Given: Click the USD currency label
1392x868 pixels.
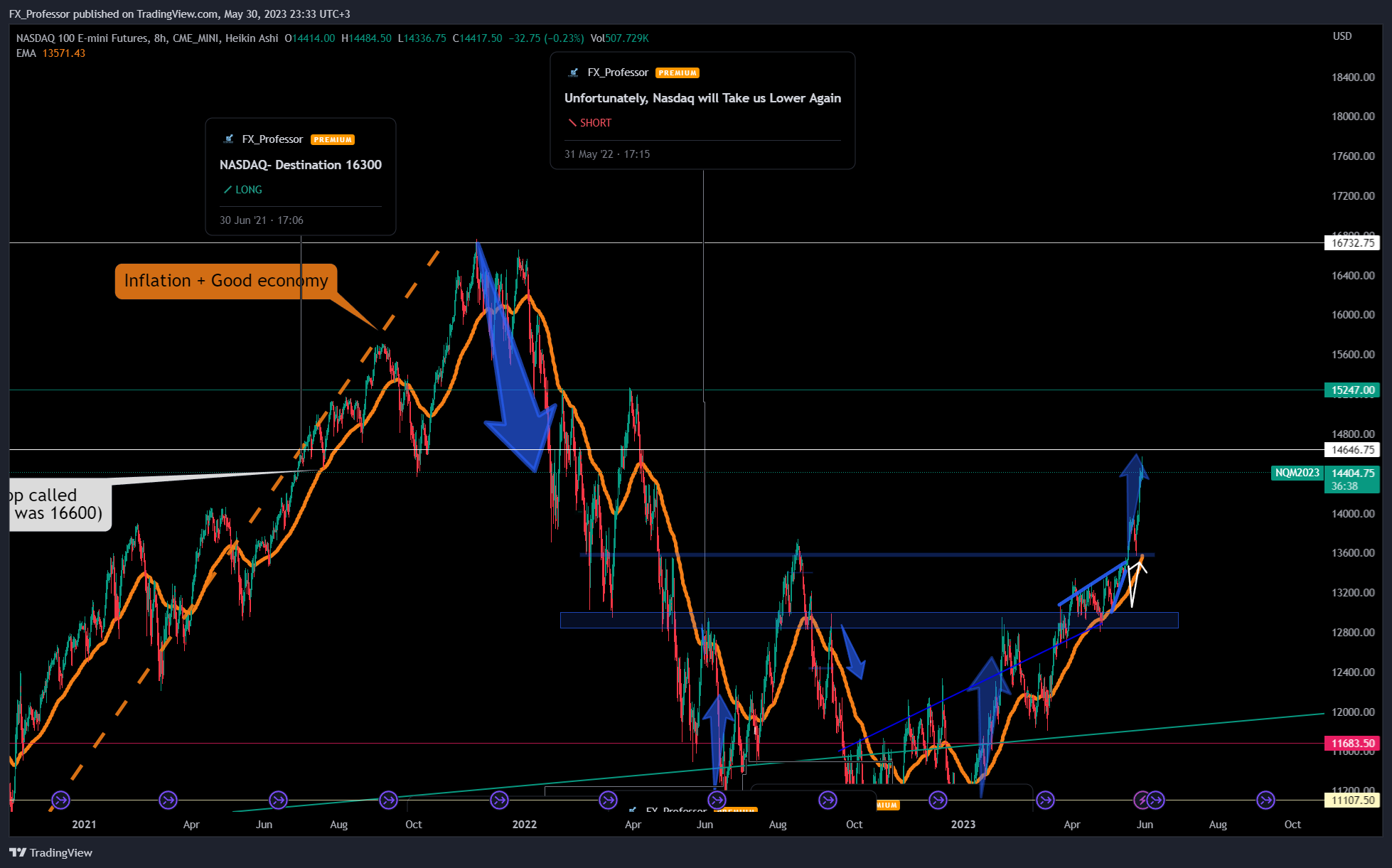Looking at the screenshot, I should point(1342,36).
